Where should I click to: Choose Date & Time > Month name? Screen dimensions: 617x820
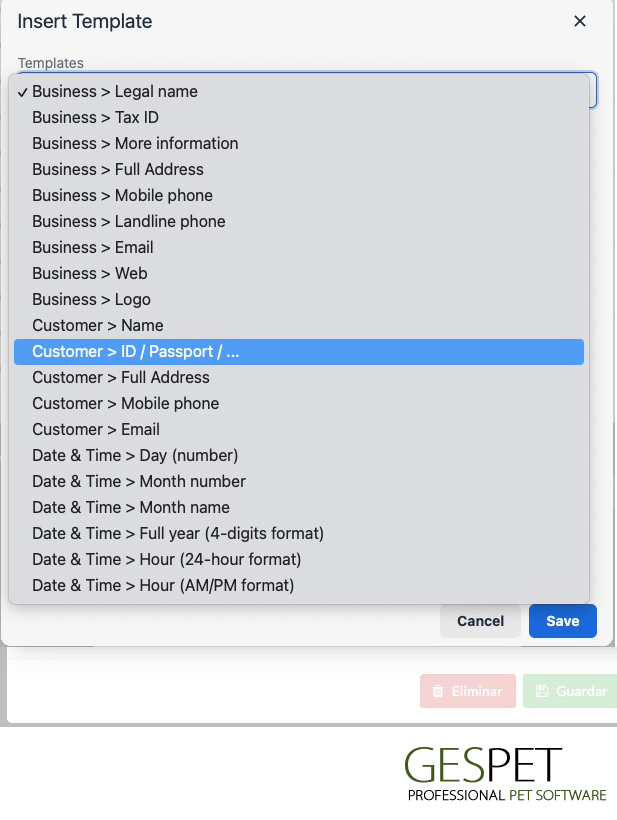[299, 508]
